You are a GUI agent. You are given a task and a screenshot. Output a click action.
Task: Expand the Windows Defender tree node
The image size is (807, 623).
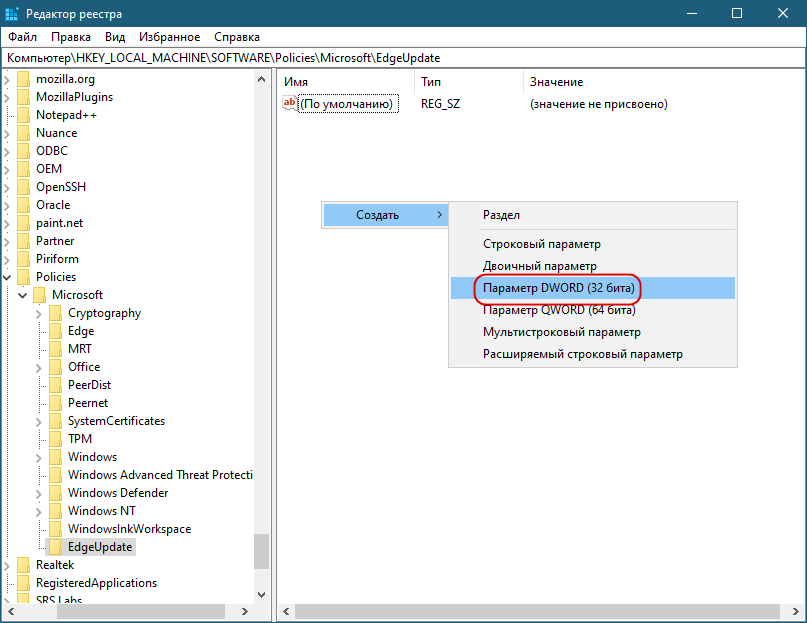[39, 494]
